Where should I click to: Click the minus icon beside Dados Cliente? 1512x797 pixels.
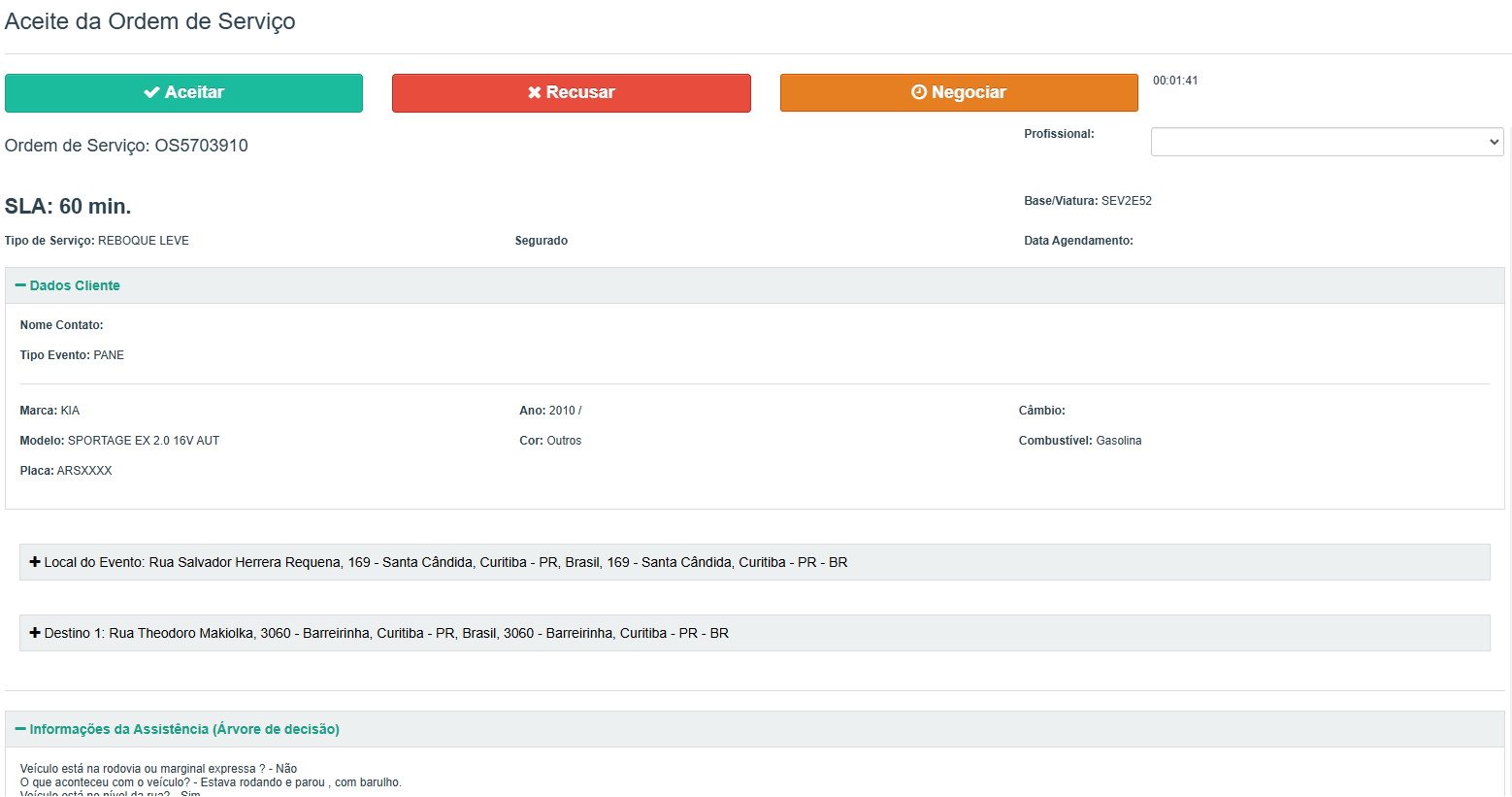pyautogui.click(x=20, y=285)
